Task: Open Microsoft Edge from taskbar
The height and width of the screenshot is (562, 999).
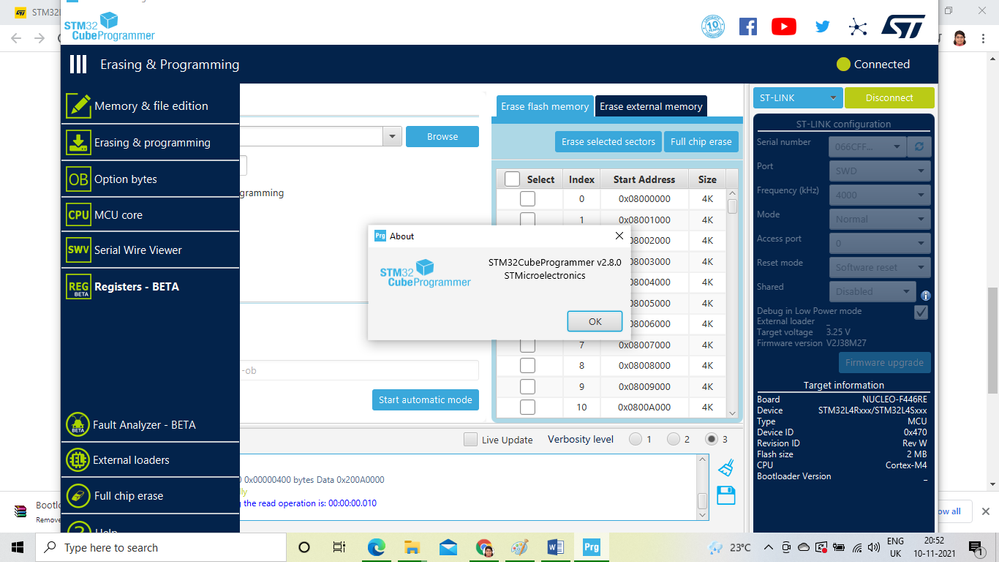Action: (376, 547)
